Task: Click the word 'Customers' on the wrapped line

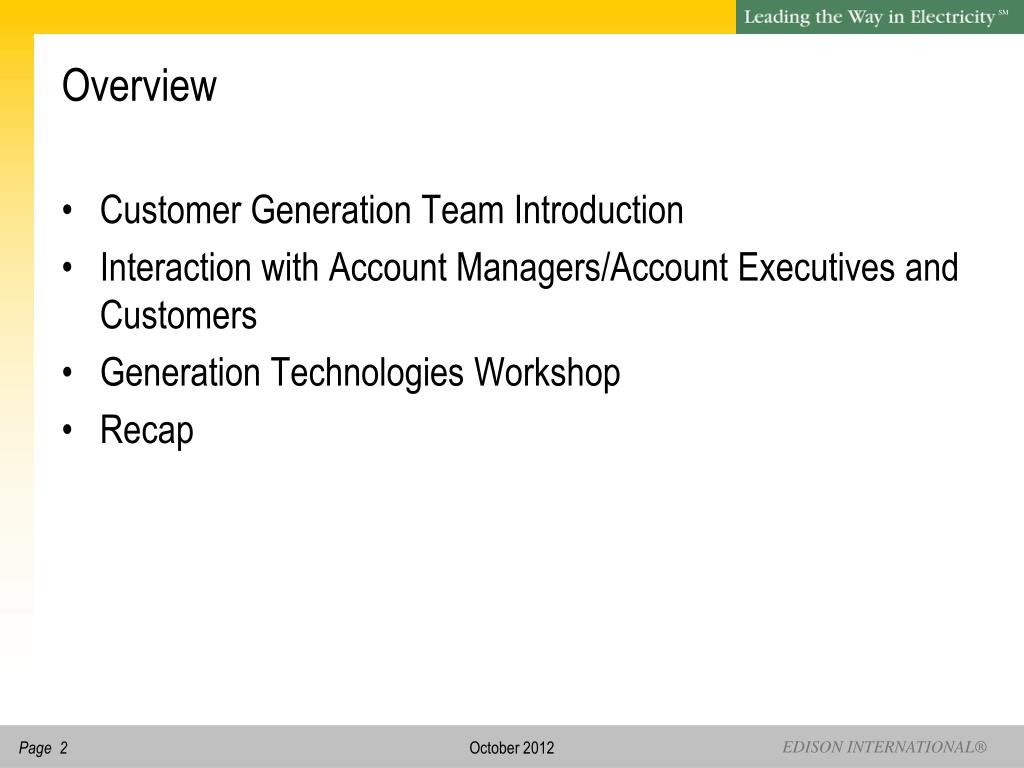Action: [x=178, y=315]
